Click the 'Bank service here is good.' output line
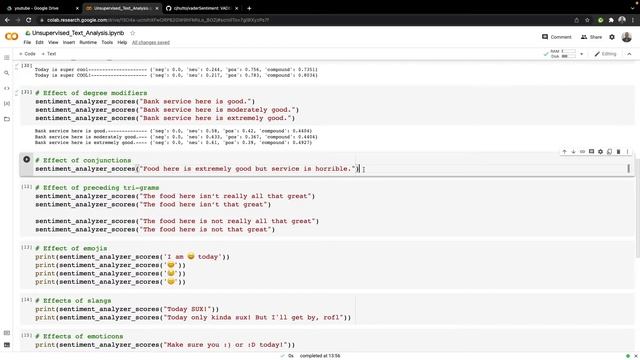Image resolution: width=640 pixels, height=360 pixels. point(173,131)
